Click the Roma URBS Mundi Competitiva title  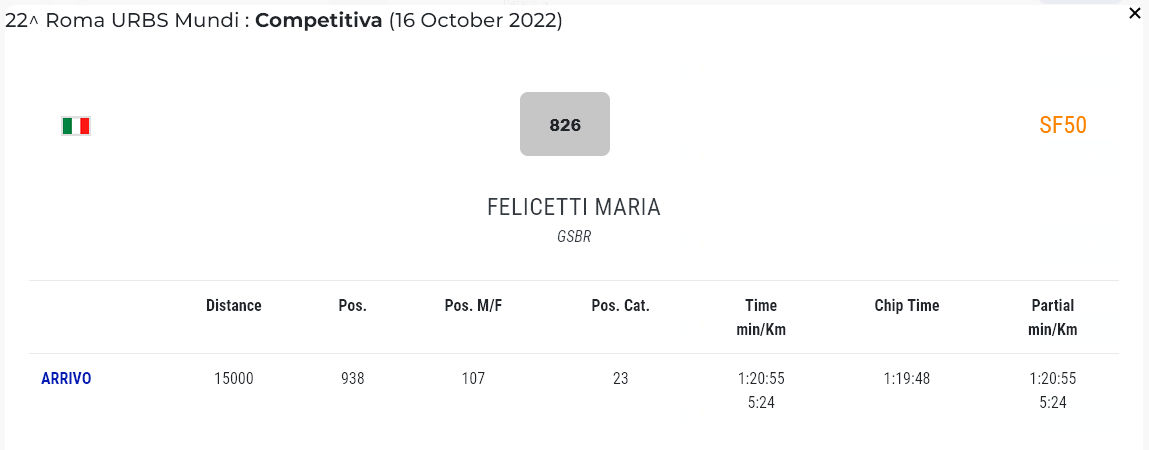(283, 20)
